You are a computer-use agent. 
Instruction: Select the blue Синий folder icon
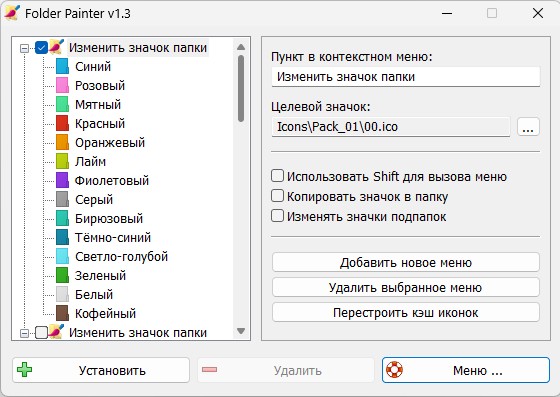point(62,67)
